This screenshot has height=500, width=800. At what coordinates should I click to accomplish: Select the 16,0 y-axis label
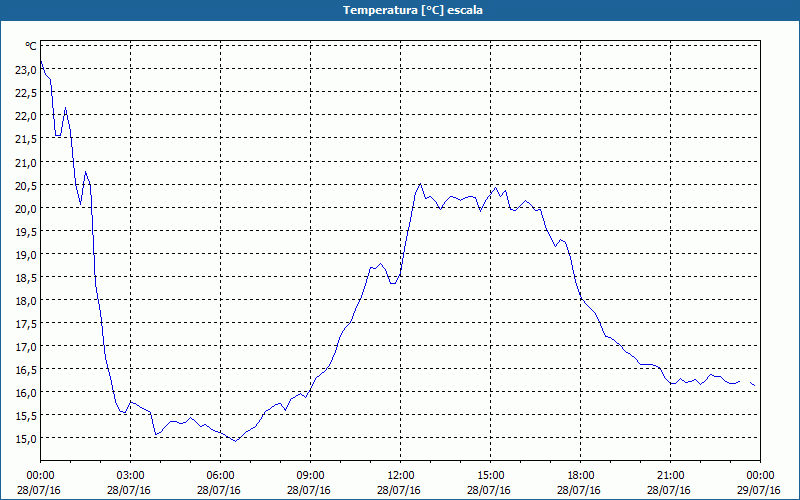click(26, 392)
